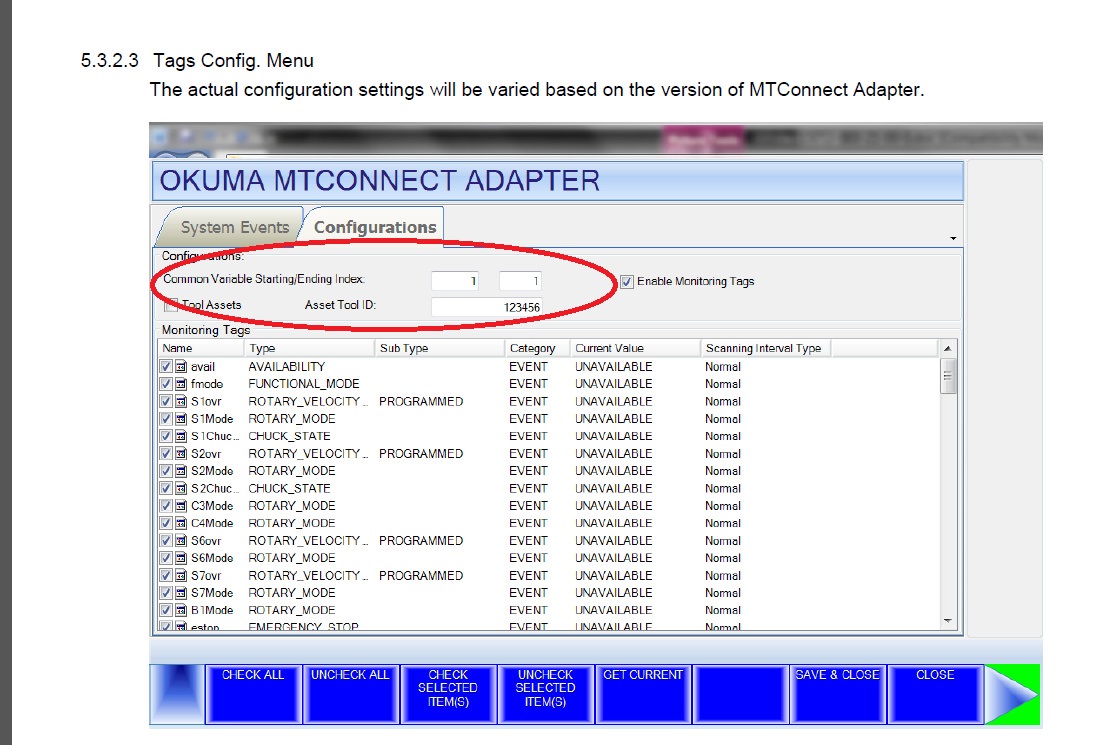Viewport: 1108px width, 745px height.
Task: Select PROGRAMMED sub type in S1ovr row
Action: (421, 401)
